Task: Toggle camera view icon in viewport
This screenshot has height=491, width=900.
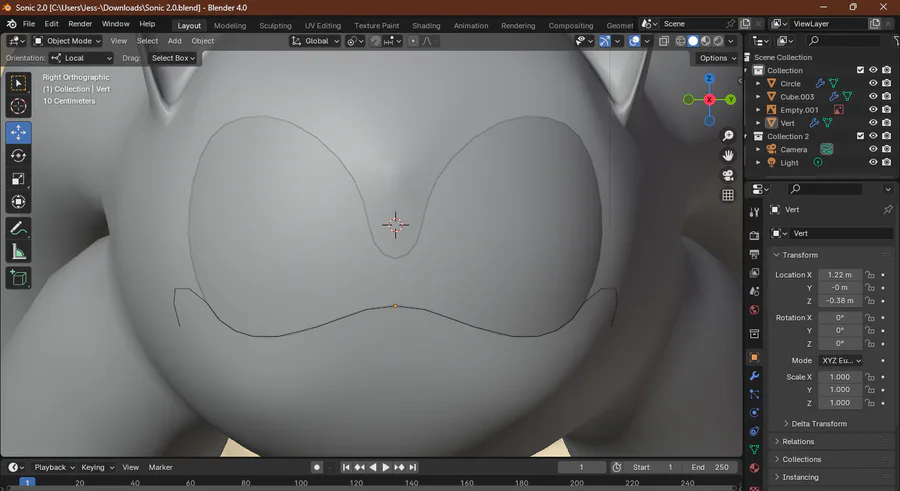Action: pyautogui.click(x=728, y=175)
